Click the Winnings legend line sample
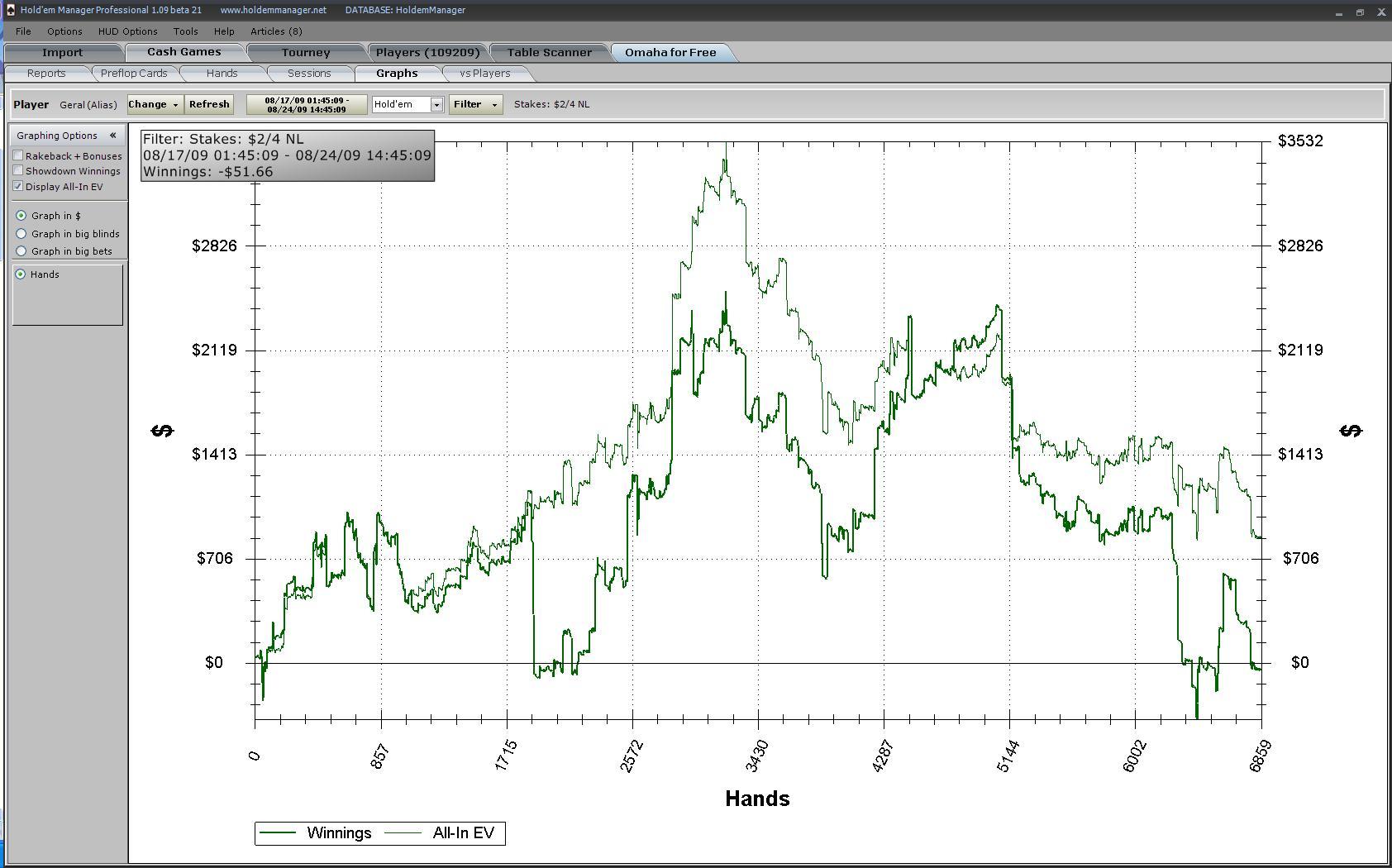 pyautogui.click(x=278, y=832)
